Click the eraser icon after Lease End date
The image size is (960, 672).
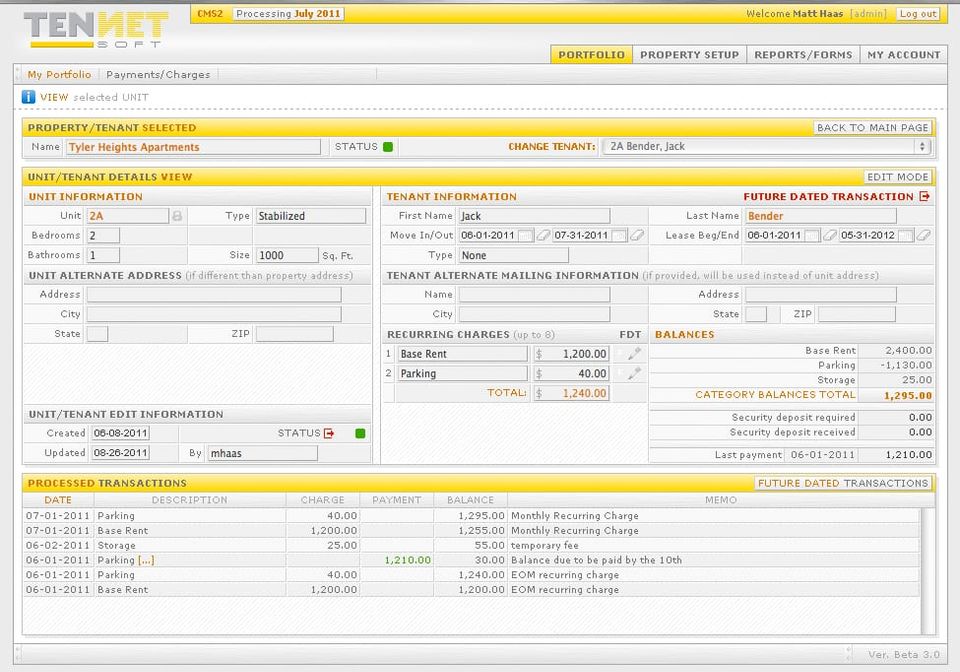tap(924, 236)
